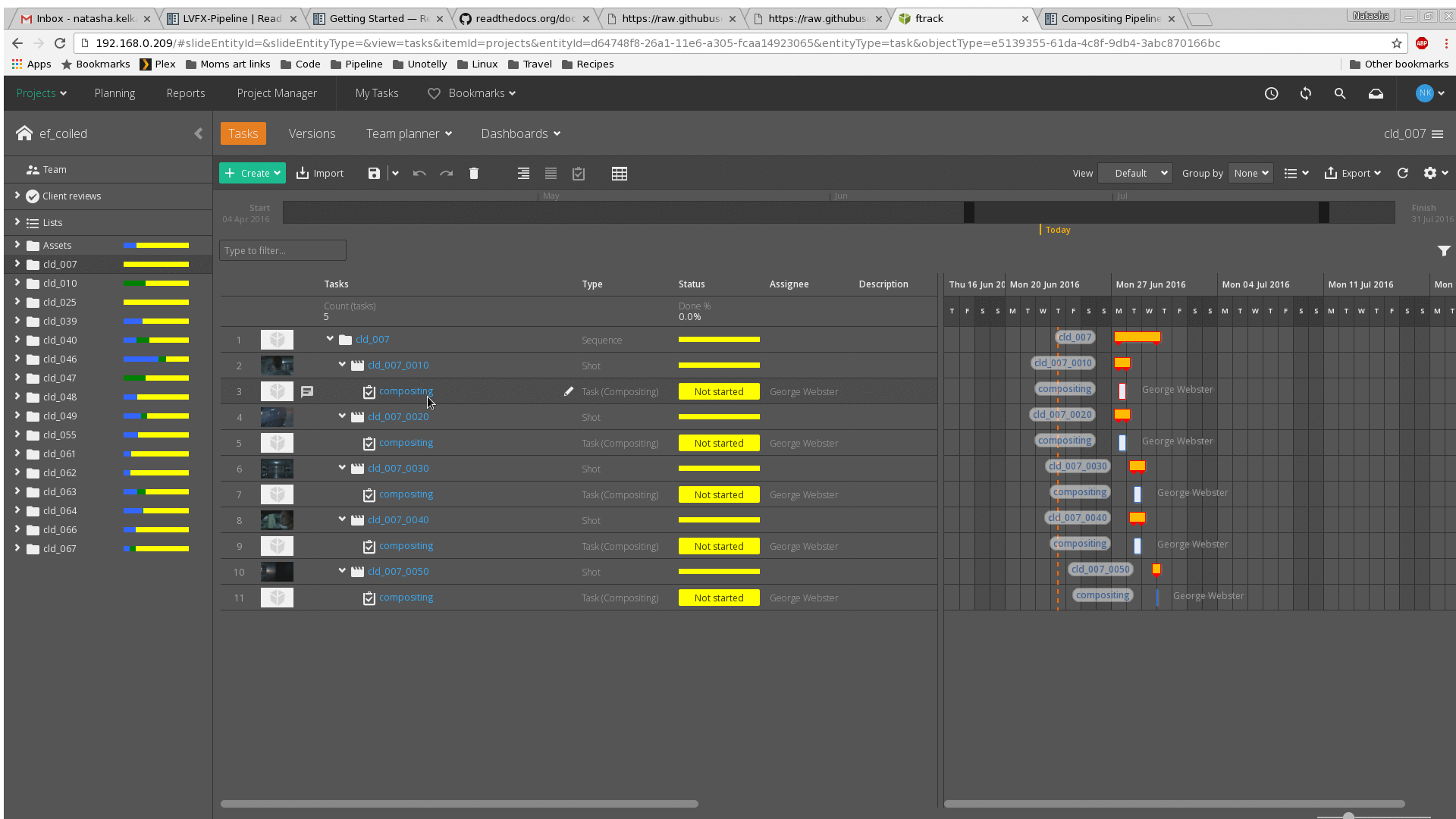Expand the cld_010 tree item
The height and width of the screenshot is (819, 1456).
17,283
